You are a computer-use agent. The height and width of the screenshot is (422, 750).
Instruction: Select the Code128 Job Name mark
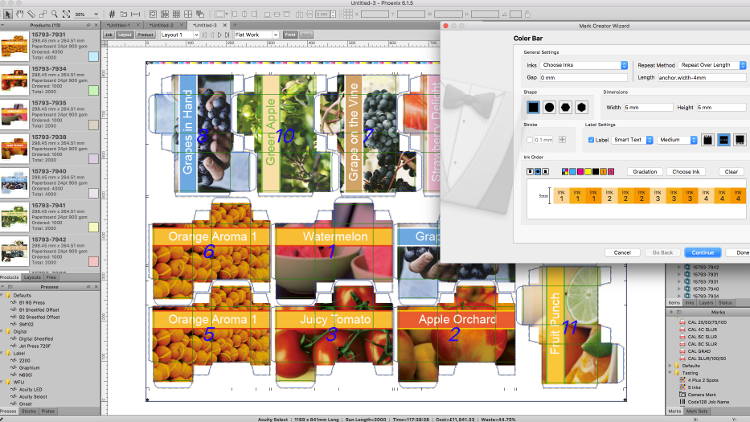pyautogui.click(x=704, y=402)
